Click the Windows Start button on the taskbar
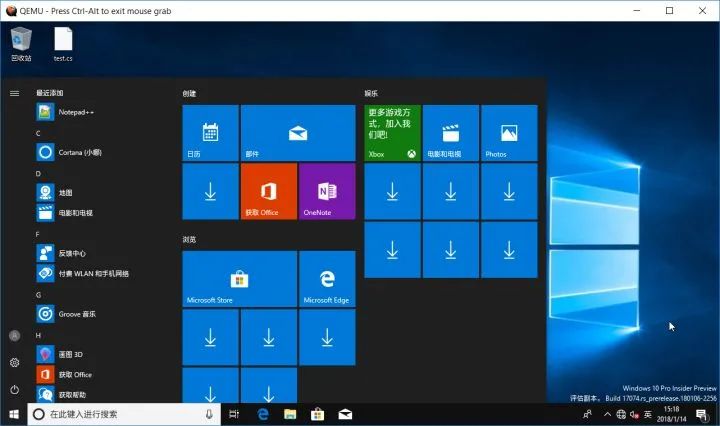This screenshot has width=720, height=426. click(14, 415)
